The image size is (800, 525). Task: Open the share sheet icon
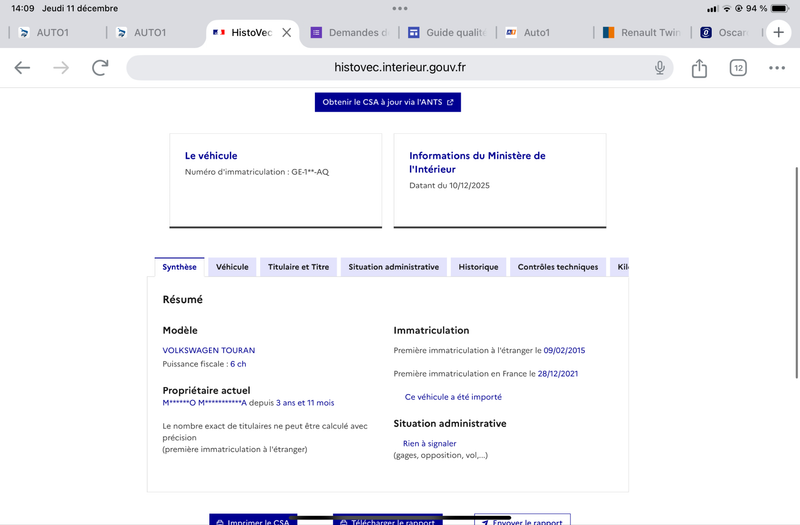tap(699, 68)
